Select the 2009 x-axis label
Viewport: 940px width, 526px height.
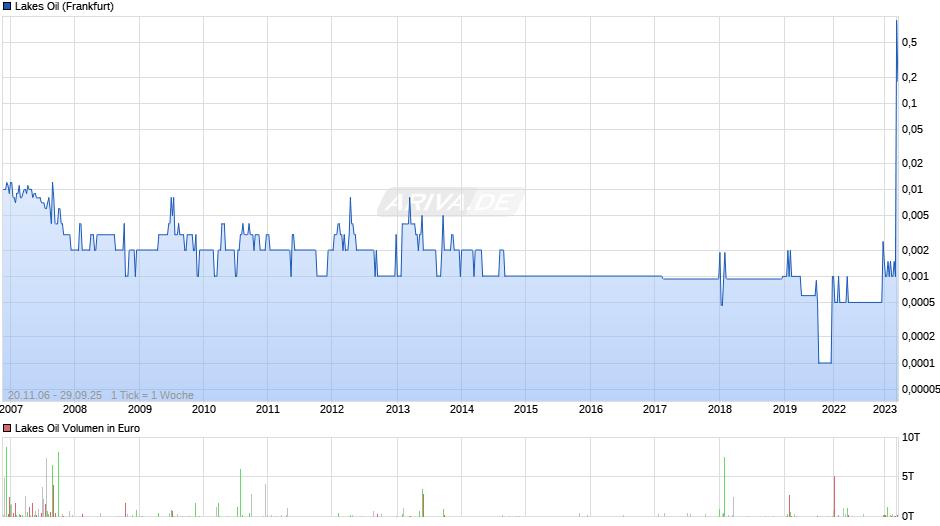point(140,409)
